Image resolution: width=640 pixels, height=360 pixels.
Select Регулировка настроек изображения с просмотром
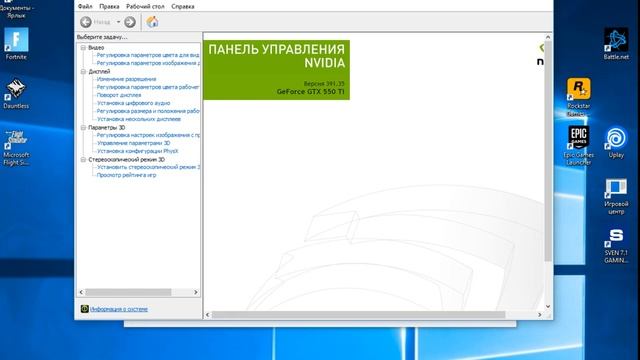148,135
